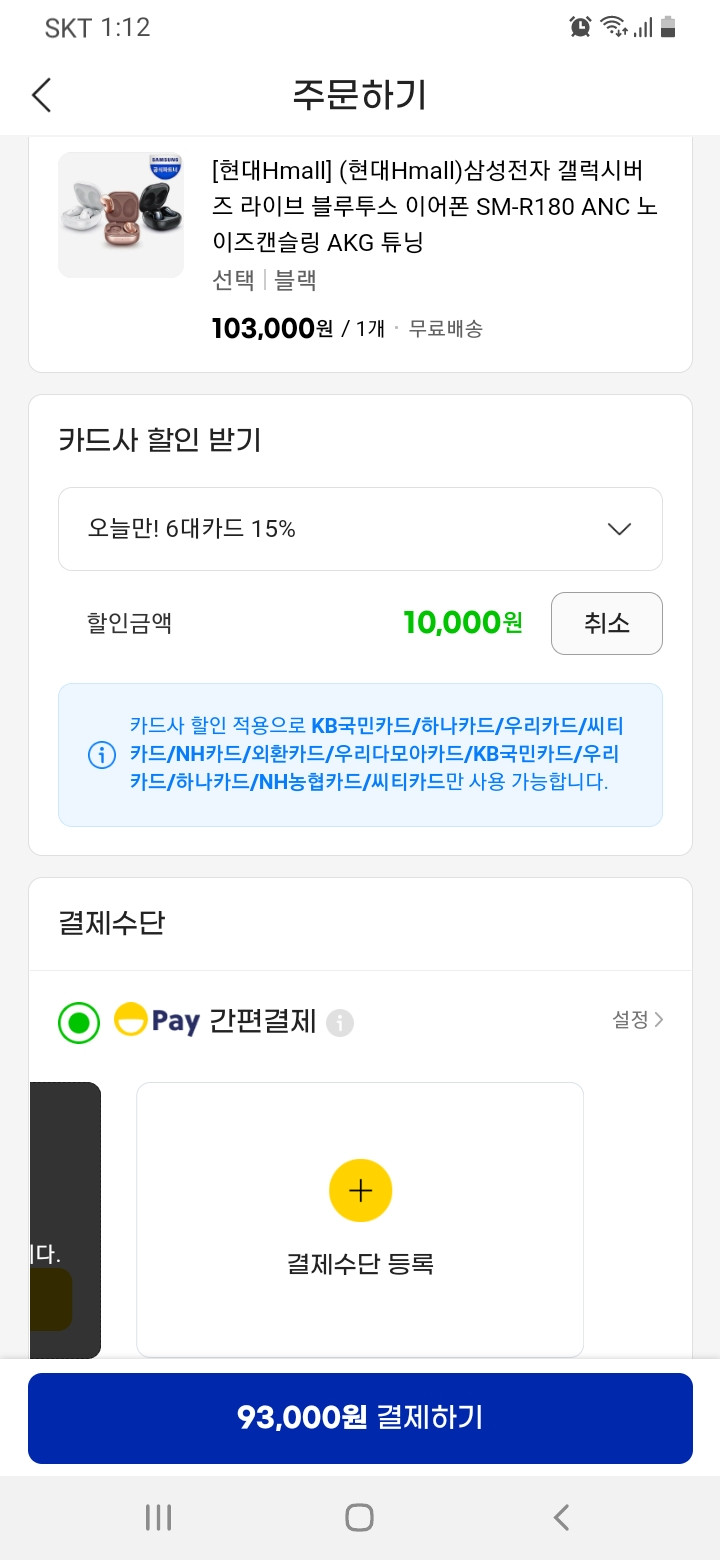Tap the Galaxy Buds product thumbnail
This screenshot has width=720, height=1560.
click(x=121, y=215)
